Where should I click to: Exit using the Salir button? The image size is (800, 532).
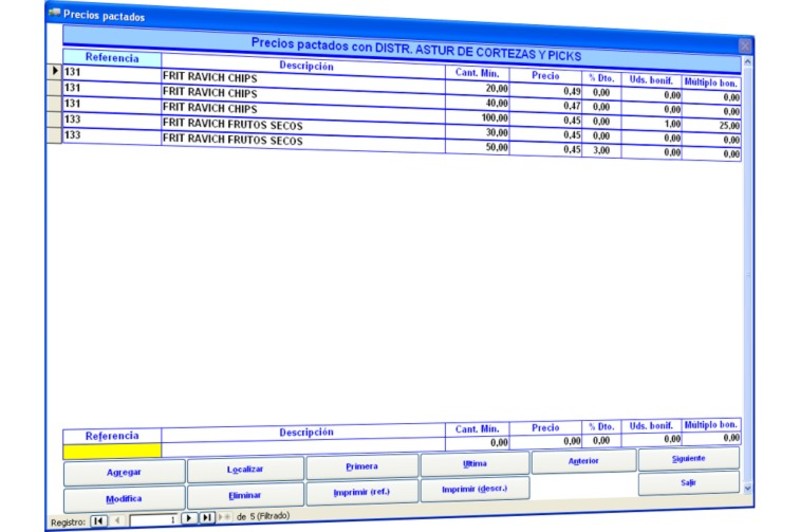pyautogui.click(x=688, y=483)
